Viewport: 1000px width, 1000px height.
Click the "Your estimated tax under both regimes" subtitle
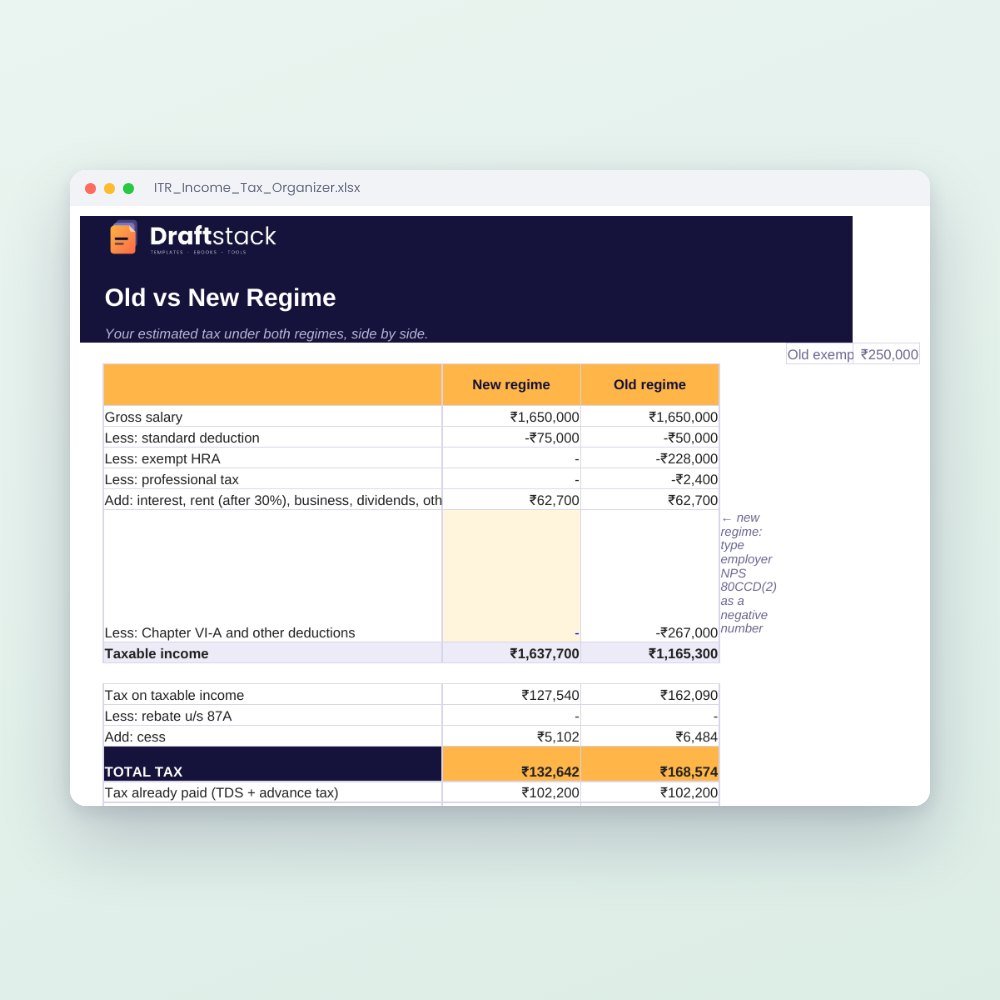tap(266, 334)
